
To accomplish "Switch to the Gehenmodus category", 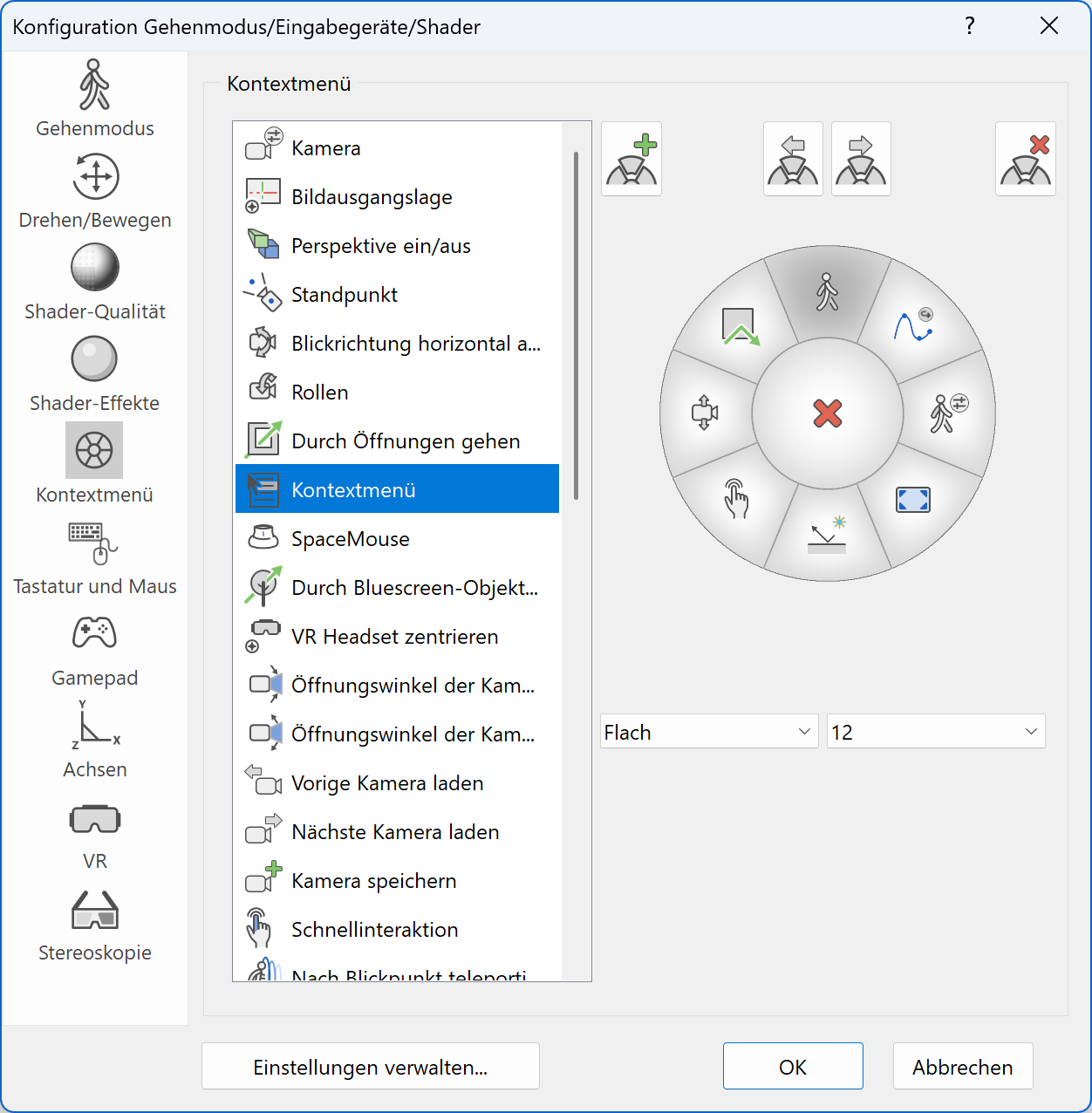I will tap(94, 98).
